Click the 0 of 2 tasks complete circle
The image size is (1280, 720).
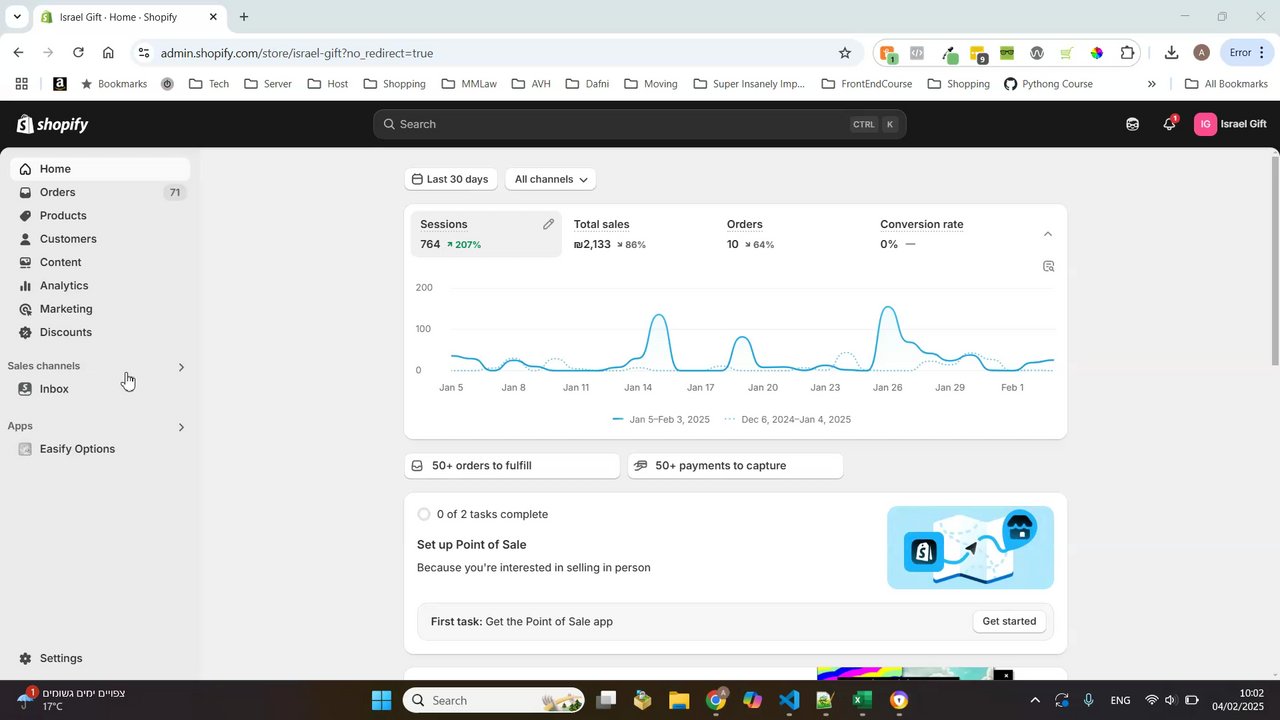point(424,514)
